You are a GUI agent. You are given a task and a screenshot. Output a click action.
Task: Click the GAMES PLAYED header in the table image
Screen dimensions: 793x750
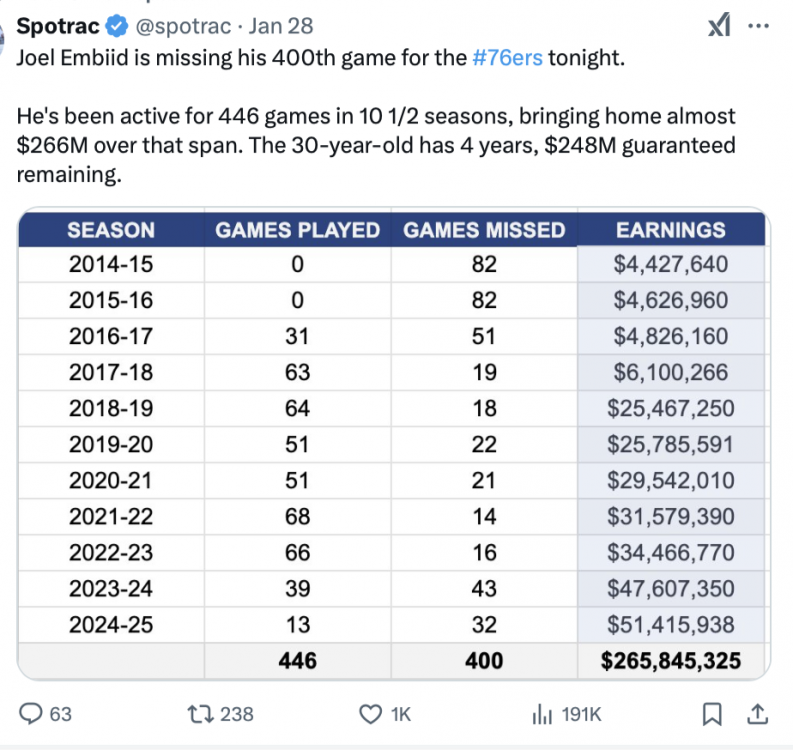(297, 230)
